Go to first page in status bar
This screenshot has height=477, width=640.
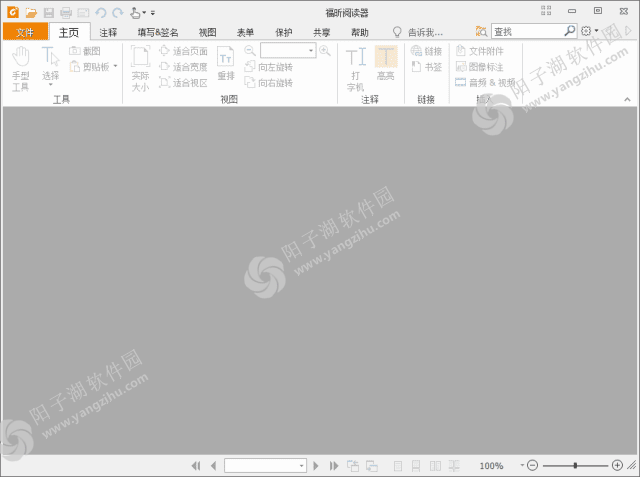pos(196,466)
